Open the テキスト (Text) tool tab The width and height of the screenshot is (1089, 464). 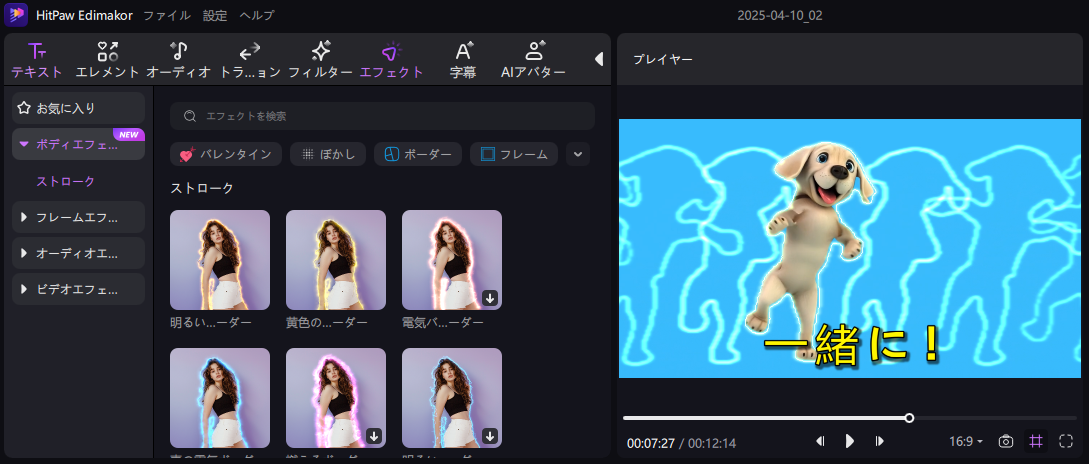37,60
